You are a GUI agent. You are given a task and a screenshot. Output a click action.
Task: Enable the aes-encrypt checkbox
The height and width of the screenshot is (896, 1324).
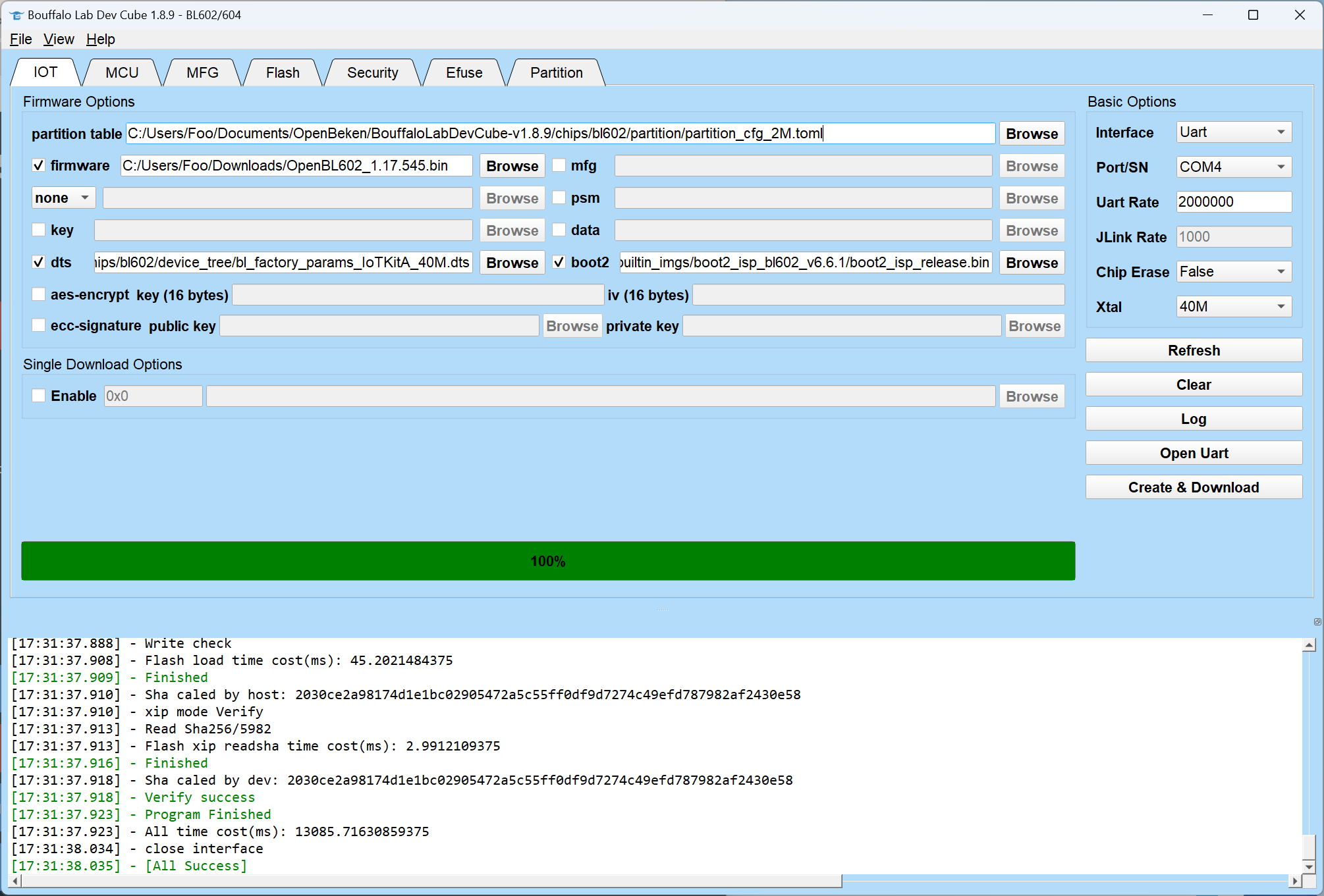(39, 294)
